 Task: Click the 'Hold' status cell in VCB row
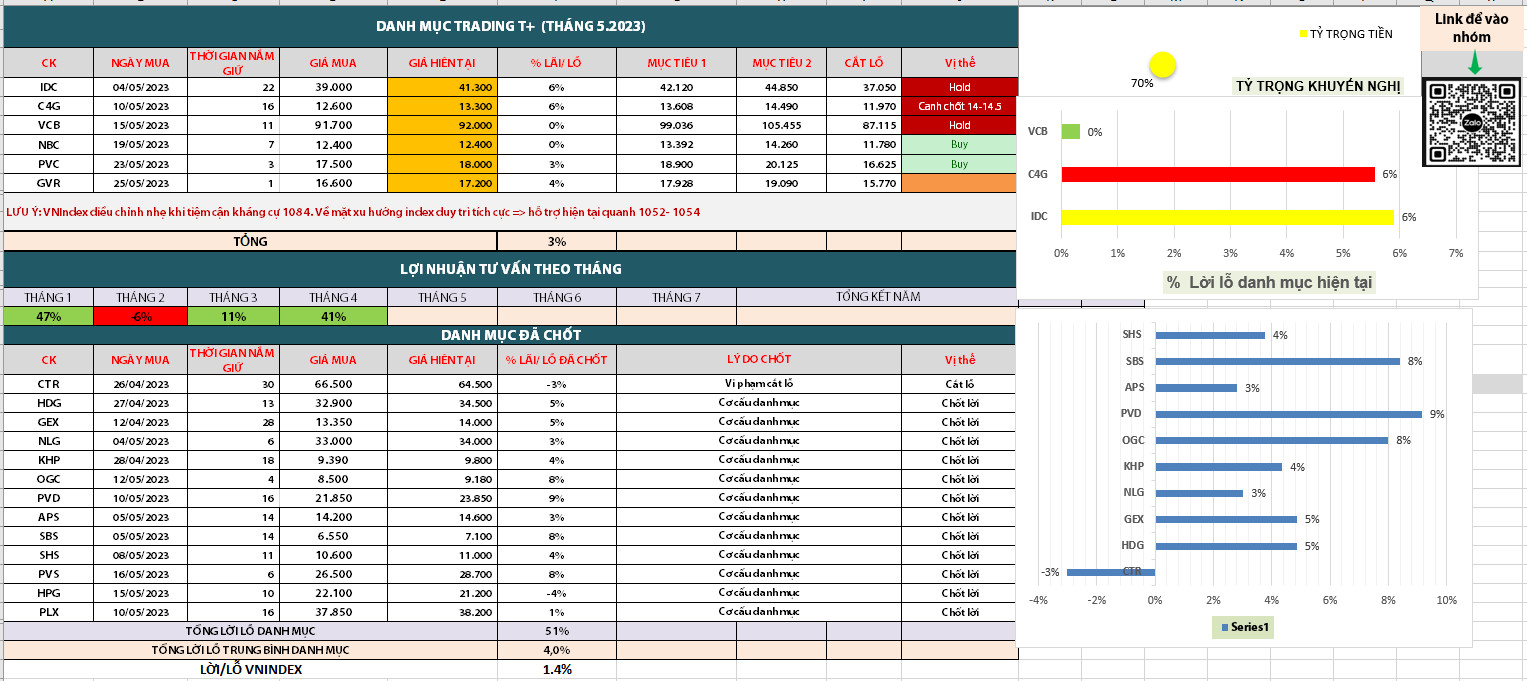(x=959, y=125)
